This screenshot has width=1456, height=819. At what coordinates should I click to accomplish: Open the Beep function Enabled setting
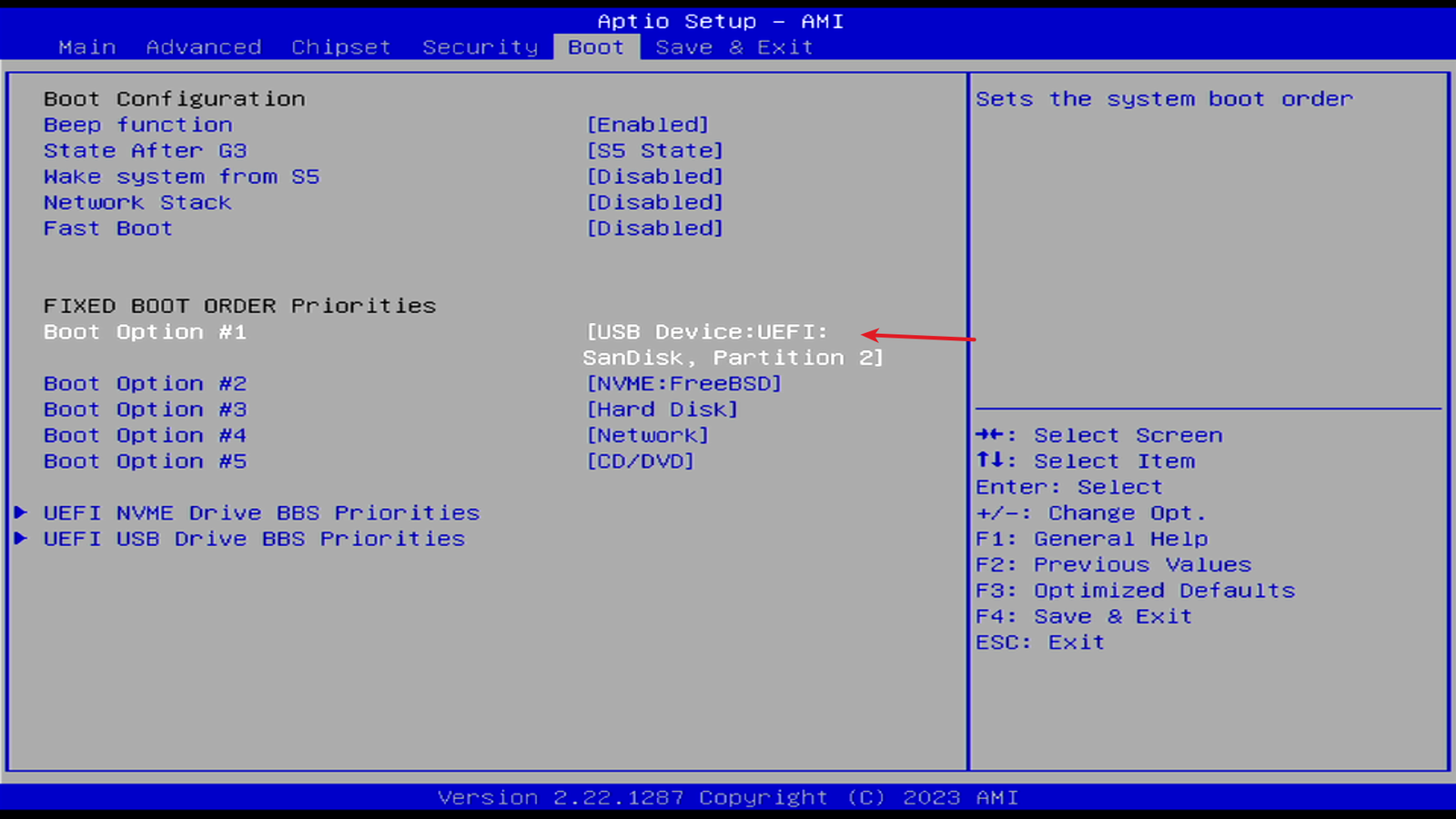click(648, 125)
